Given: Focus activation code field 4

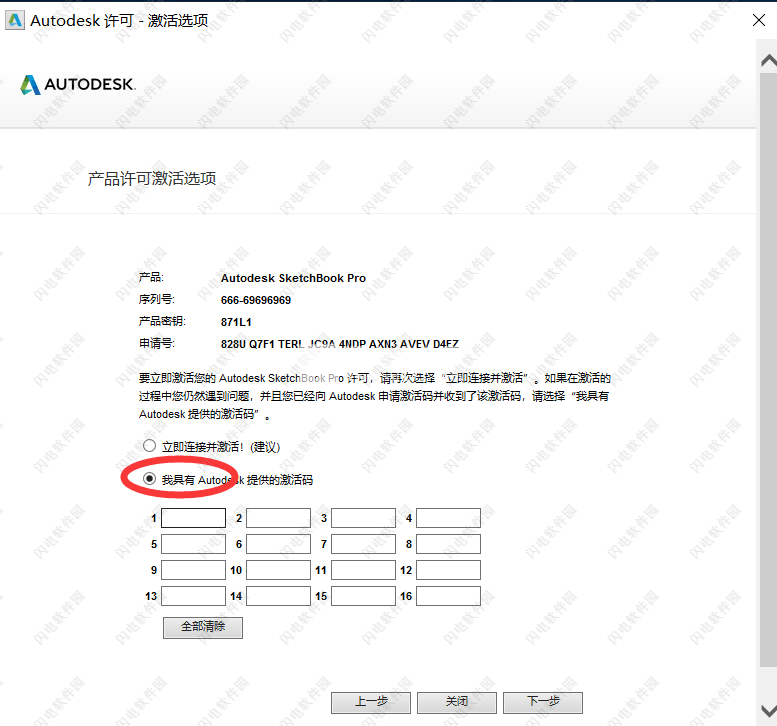Looking at the screenshot, I should pos(448,518).
